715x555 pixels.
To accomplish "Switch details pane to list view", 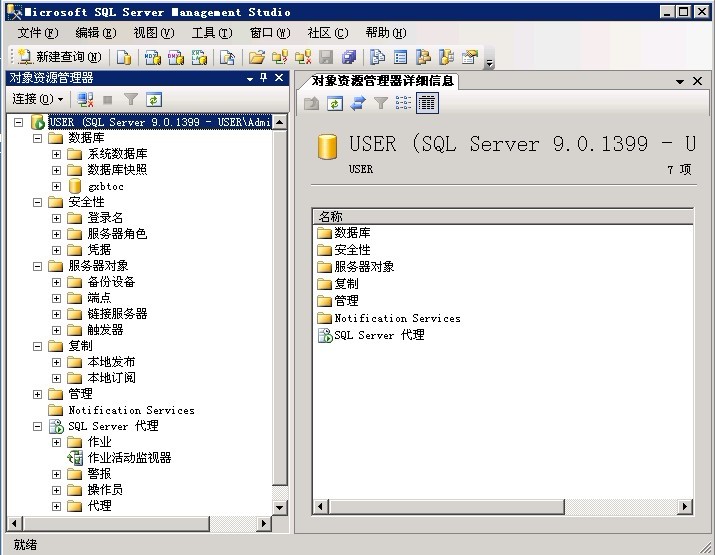I will 403,104.
